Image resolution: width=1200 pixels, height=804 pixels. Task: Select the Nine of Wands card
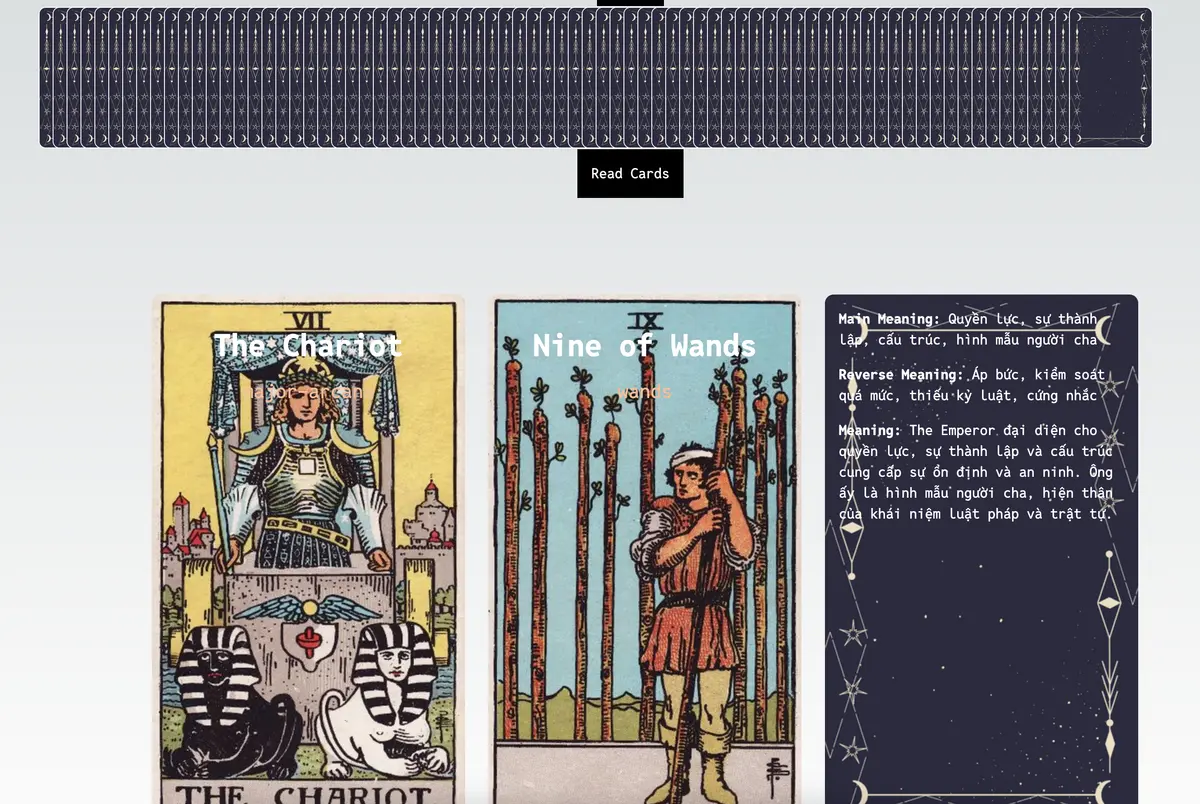pyautogui.click(x=645, y=549)
